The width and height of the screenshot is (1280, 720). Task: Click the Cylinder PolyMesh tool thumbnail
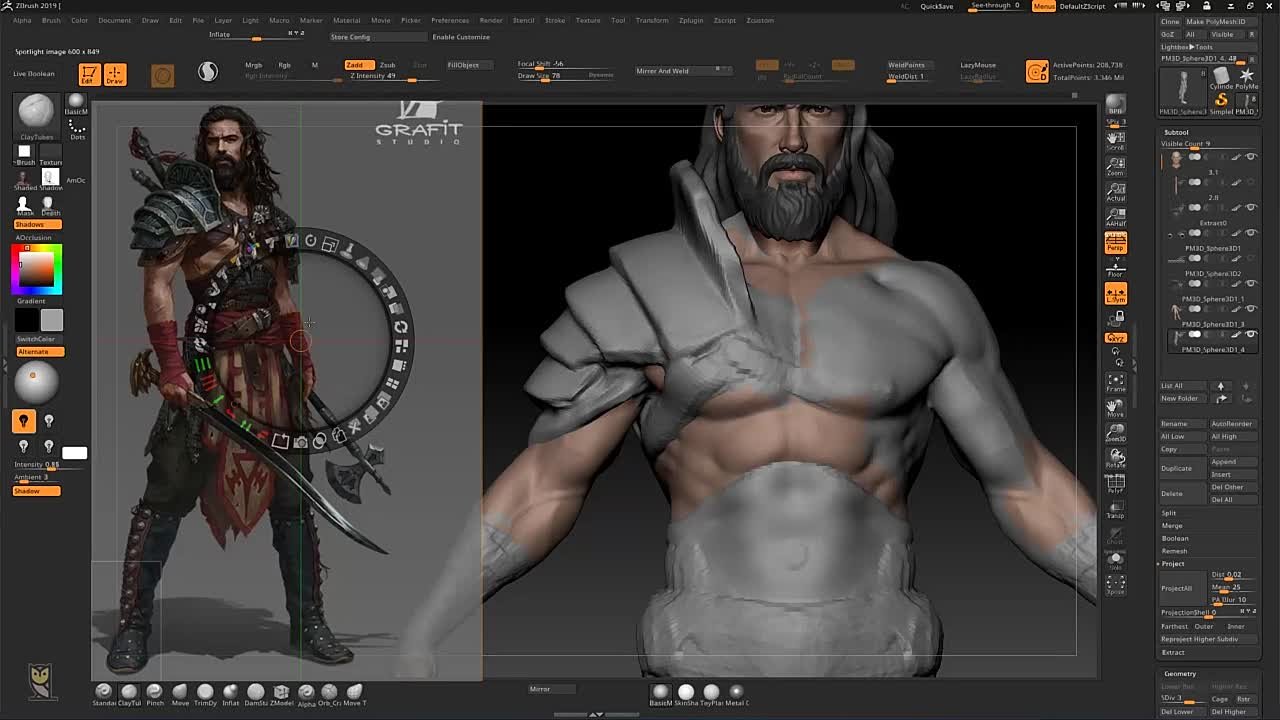(1221, 78)
